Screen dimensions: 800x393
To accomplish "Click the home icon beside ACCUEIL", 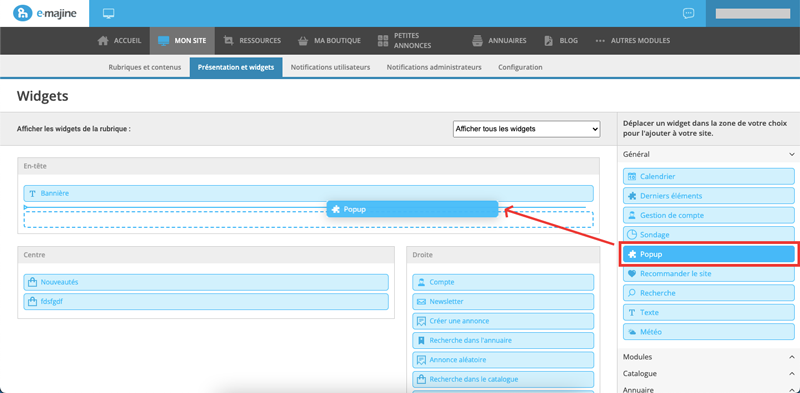I will [103, 40].
